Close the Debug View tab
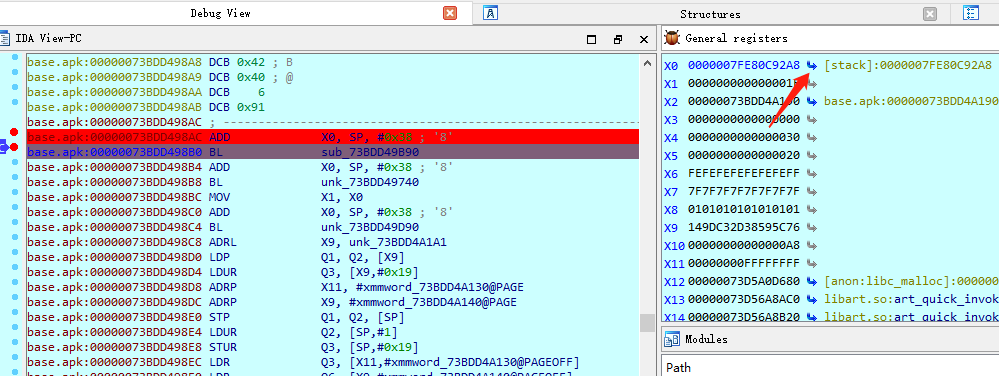999x376 pixels. click(x=450, y=13)
